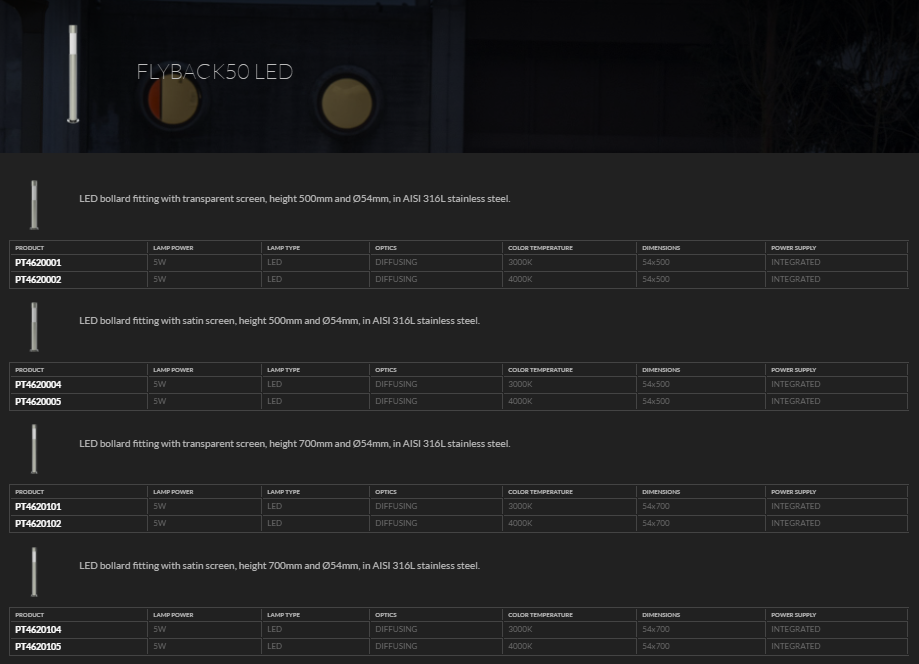Click the 3000K cell in the PT4620001 row
The width and height of the screenshot is (919, 664).
(520, 262)
